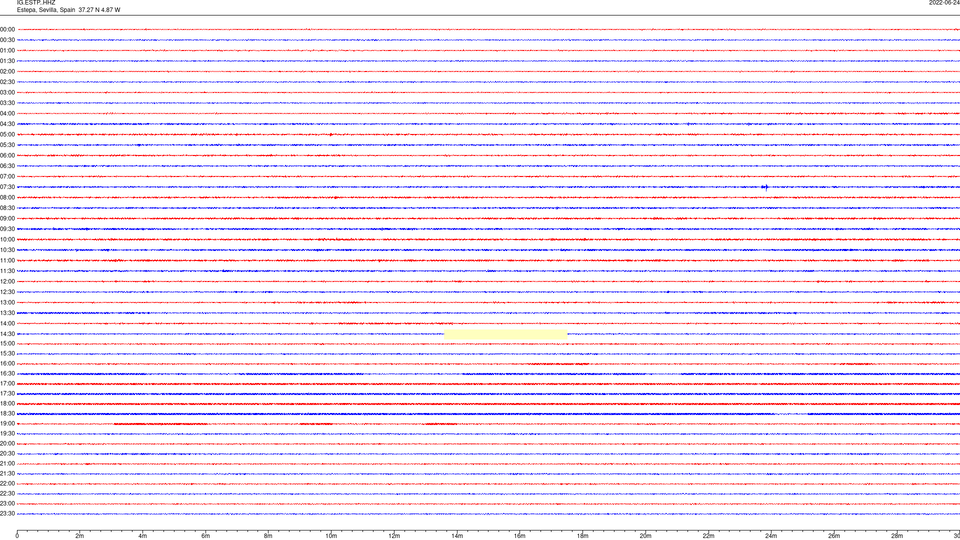Screen dimensions: 960x540
Task: Select the 08:30 time label
Action: tap(7, 208)
